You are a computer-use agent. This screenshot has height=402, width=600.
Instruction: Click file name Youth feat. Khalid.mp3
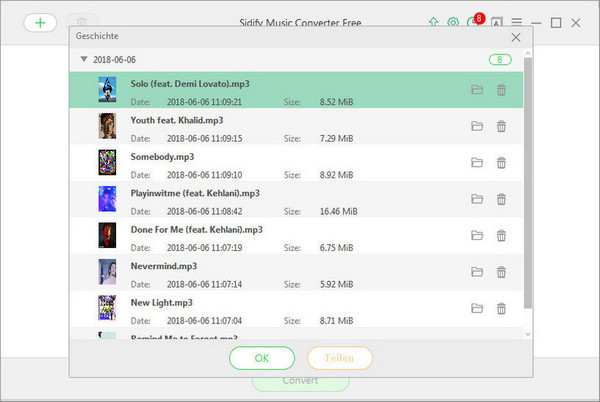tap(177, 120)
